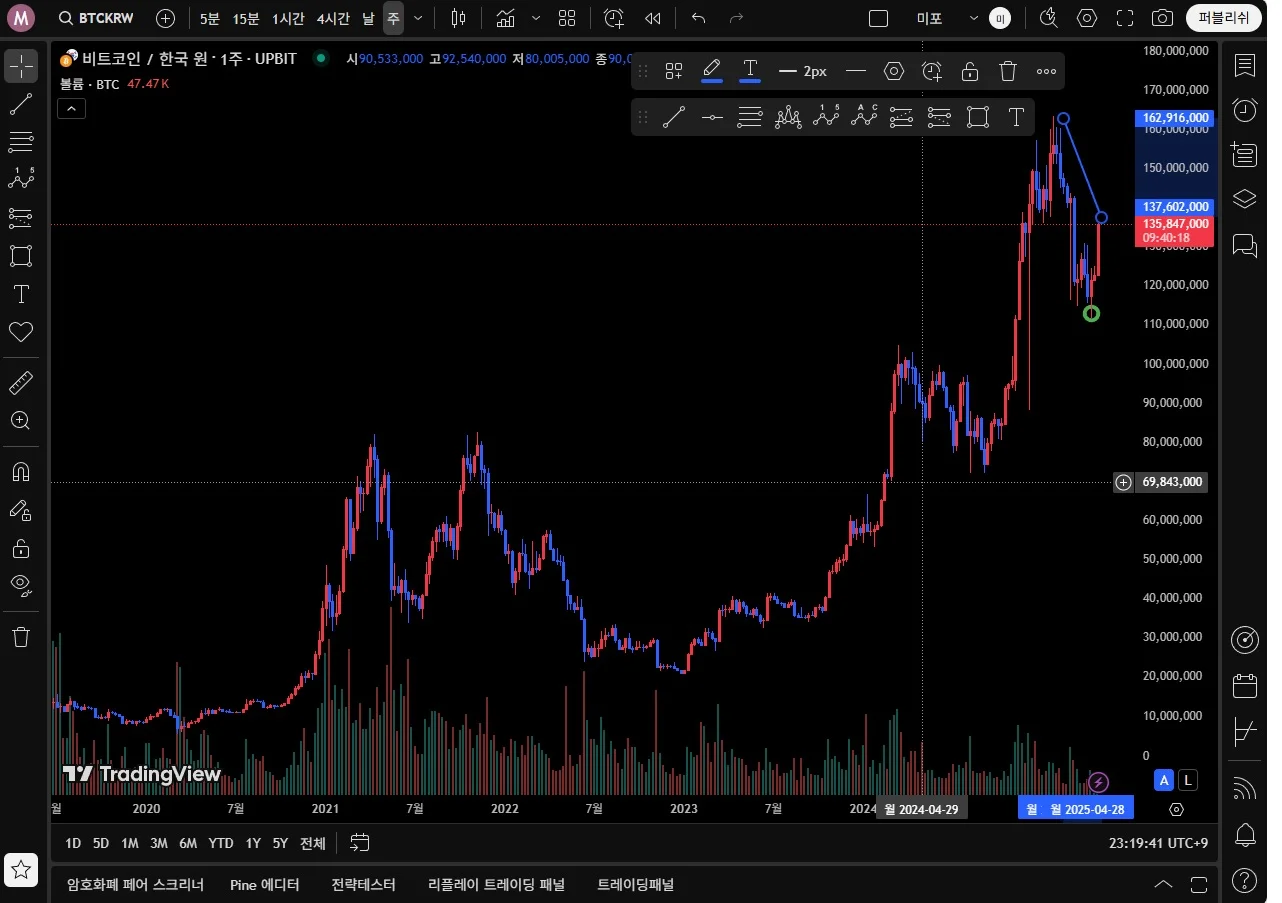Open more options in floating toolbar

[1046, 71]
